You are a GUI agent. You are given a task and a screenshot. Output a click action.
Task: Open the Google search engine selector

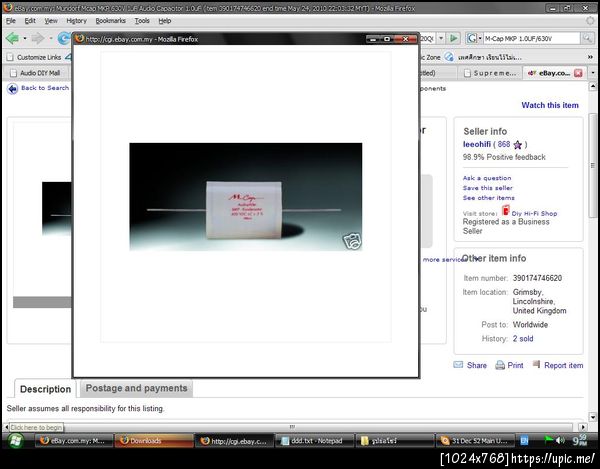click(x=473, y=38)
